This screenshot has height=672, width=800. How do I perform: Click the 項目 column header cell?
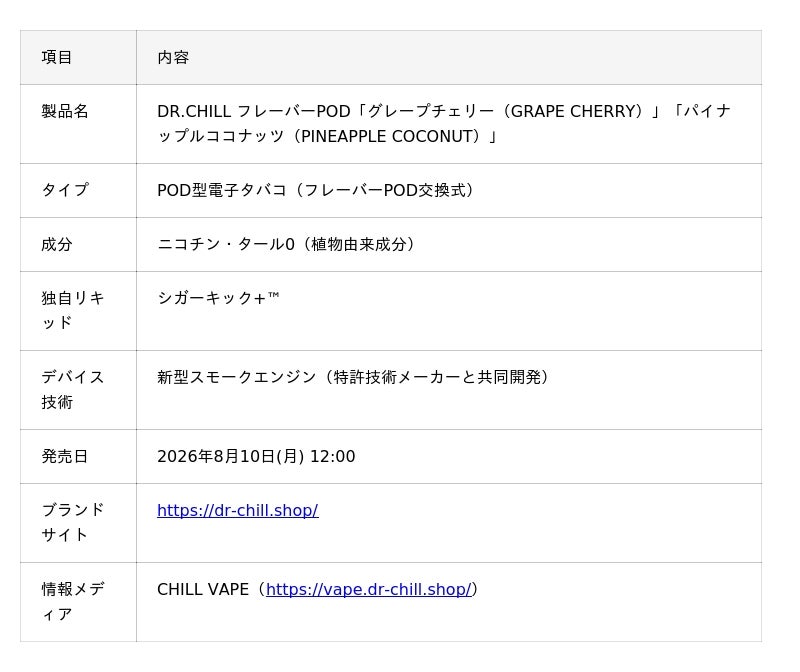click(78, 58)
